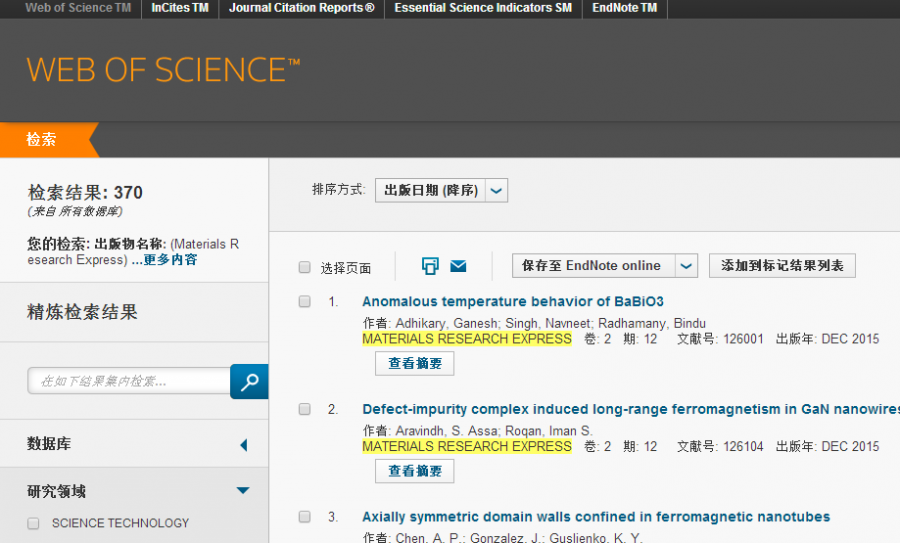Click the 更多内容 more-content link
The height and width of the screenshot is (543, 900).
tap(169, 260)
